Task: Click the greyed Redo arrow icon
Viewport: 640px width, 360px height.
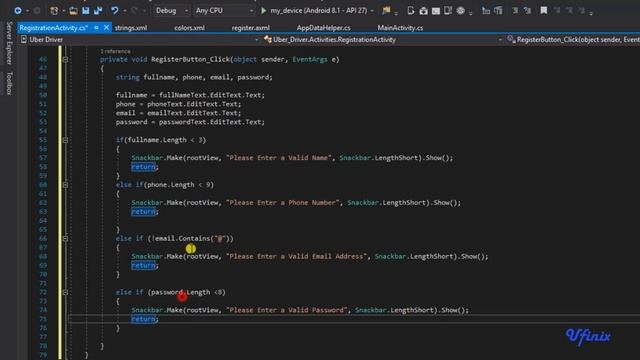Action: [134, 11]
